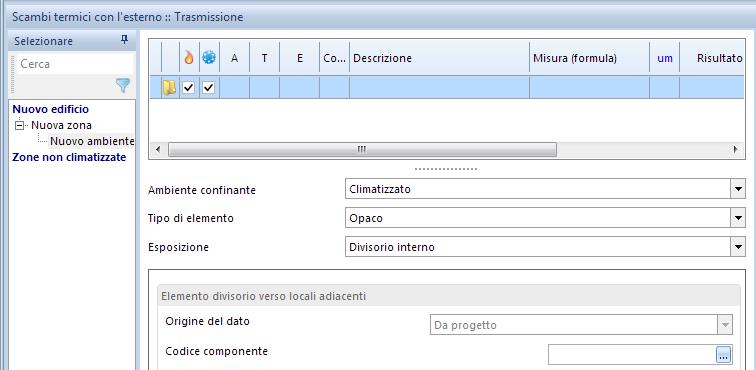Click the E column header
The image size is (756, 370).
299,58
